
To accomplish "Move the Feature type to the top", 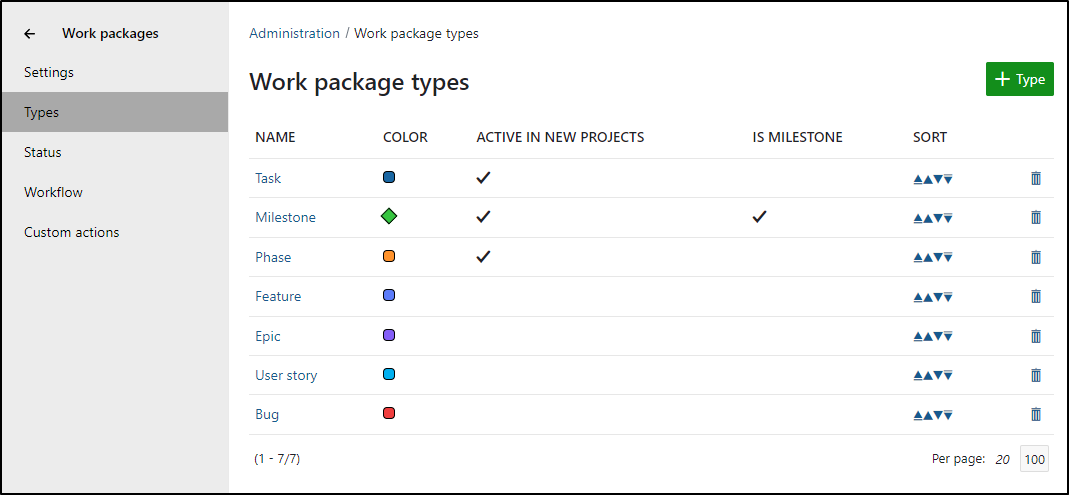I will [x=918, y=297].
